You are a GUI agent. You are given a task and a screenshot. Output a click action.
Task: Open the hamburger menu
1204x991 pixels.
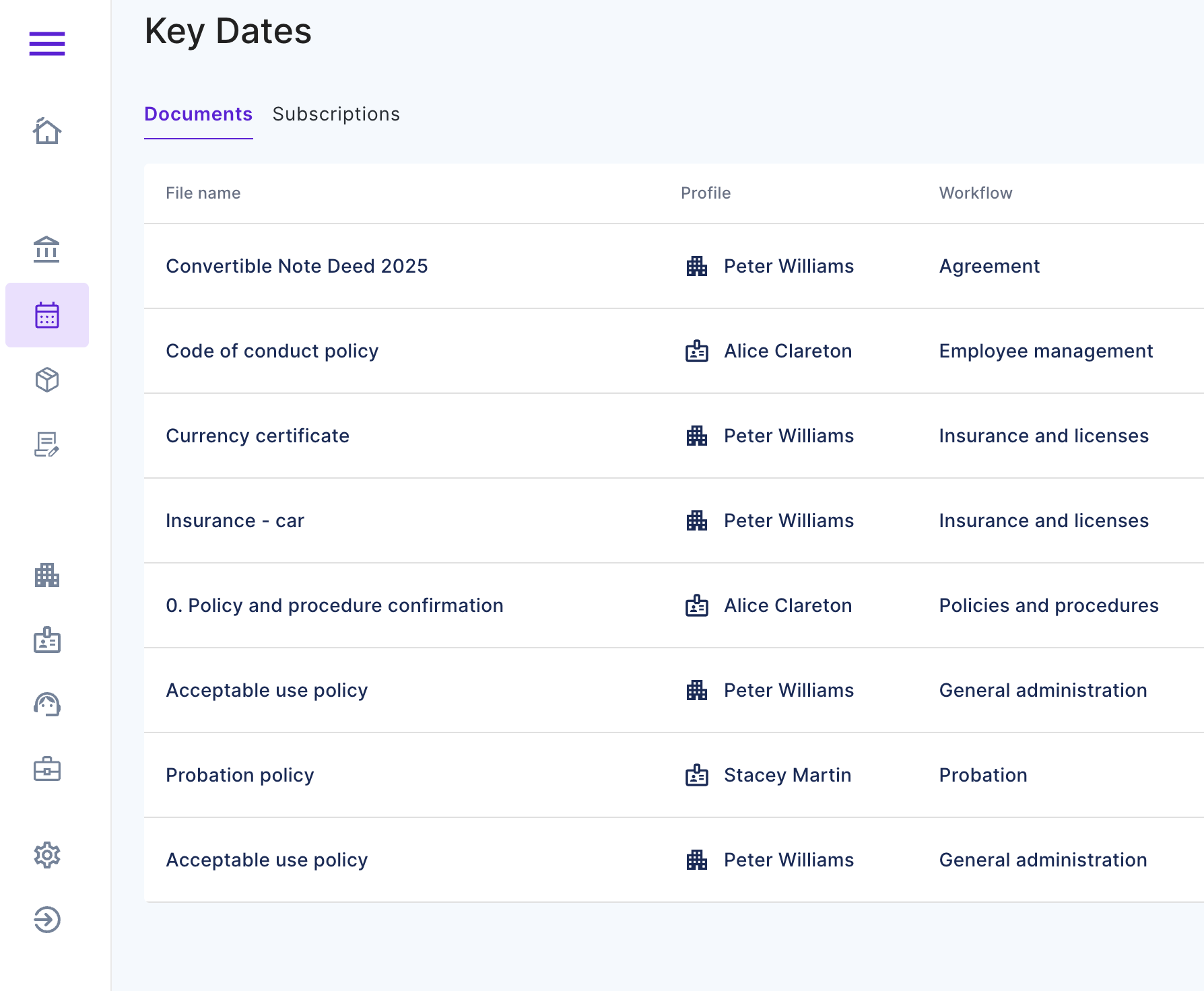point(47,44)
